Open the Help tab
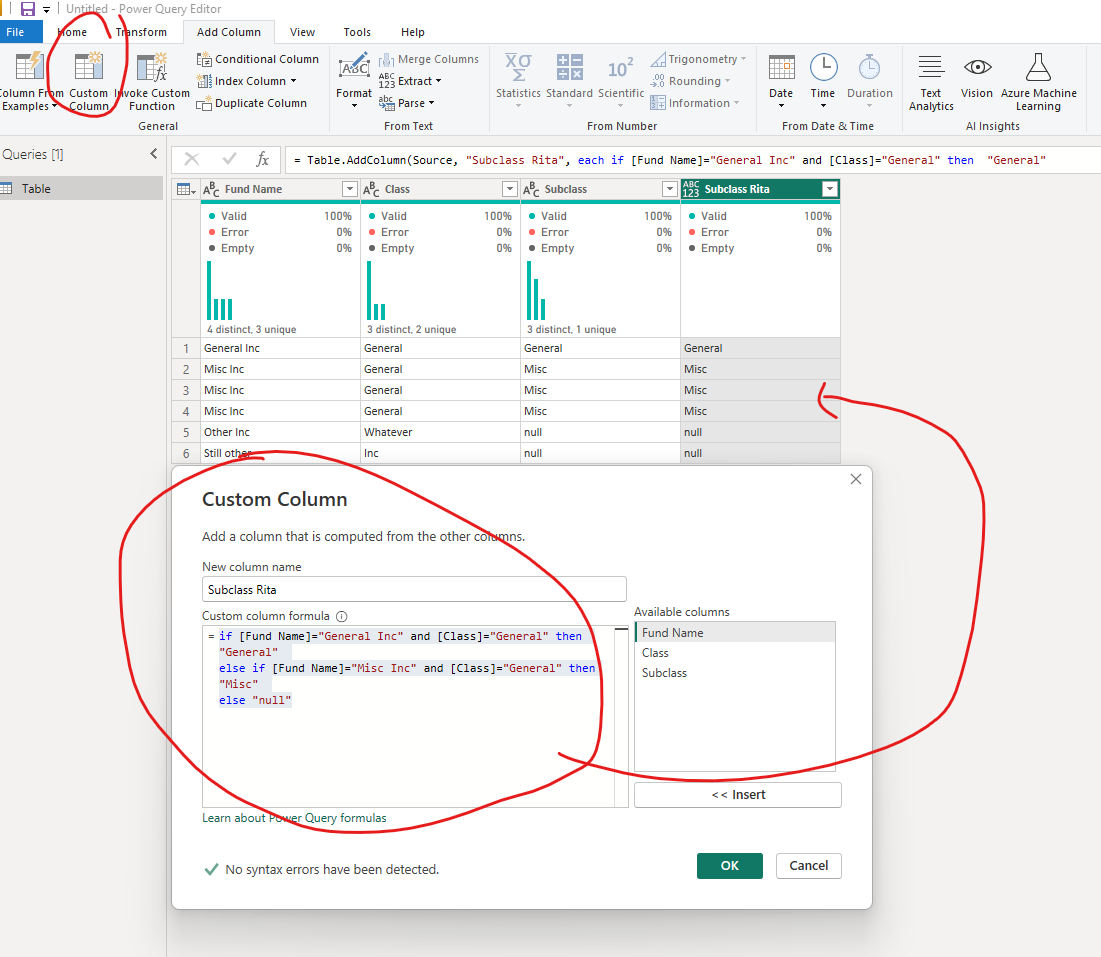 tap(413, 32)
